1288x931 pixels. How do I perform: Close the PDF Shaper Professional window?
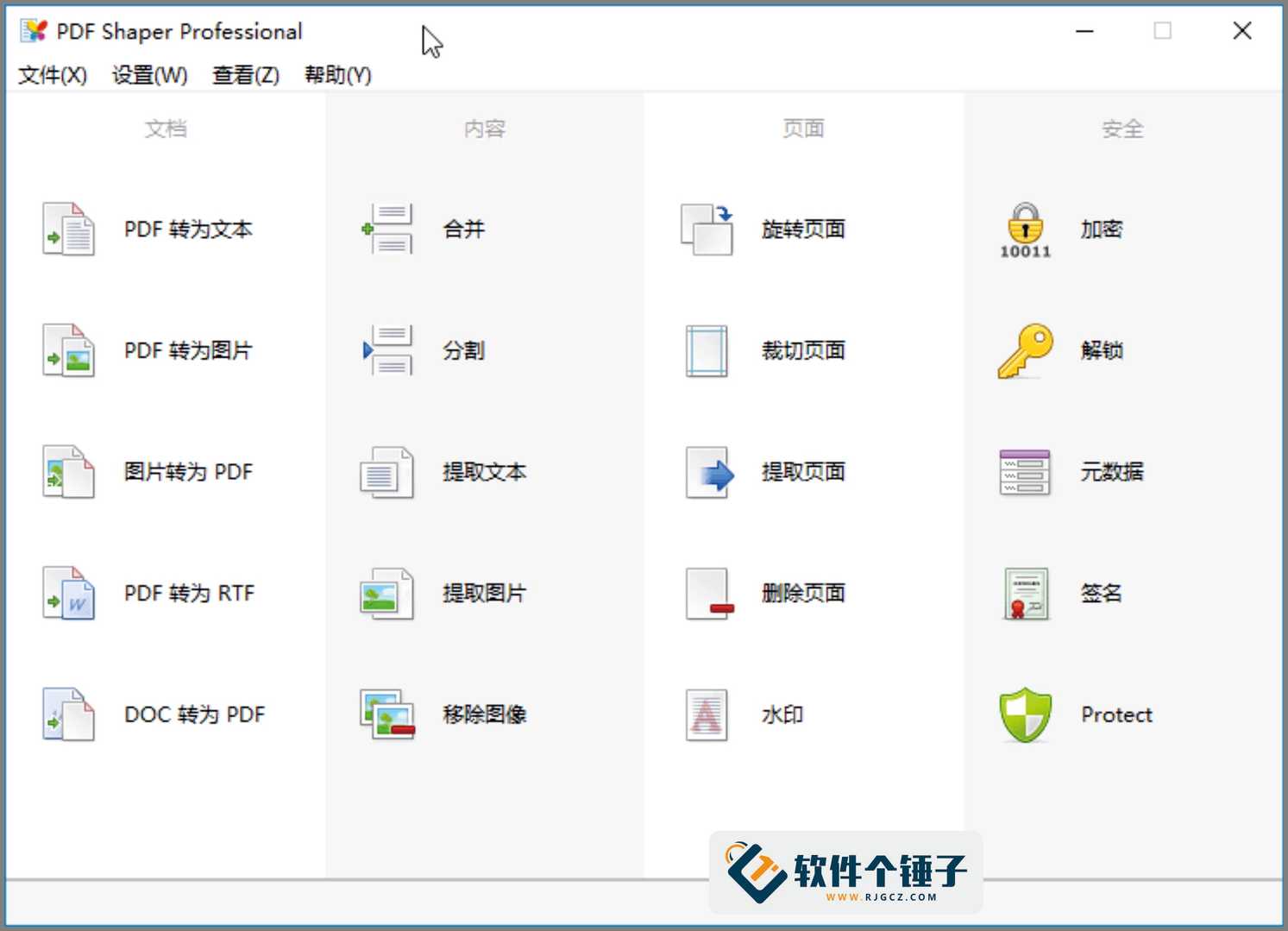point(1242,31)
